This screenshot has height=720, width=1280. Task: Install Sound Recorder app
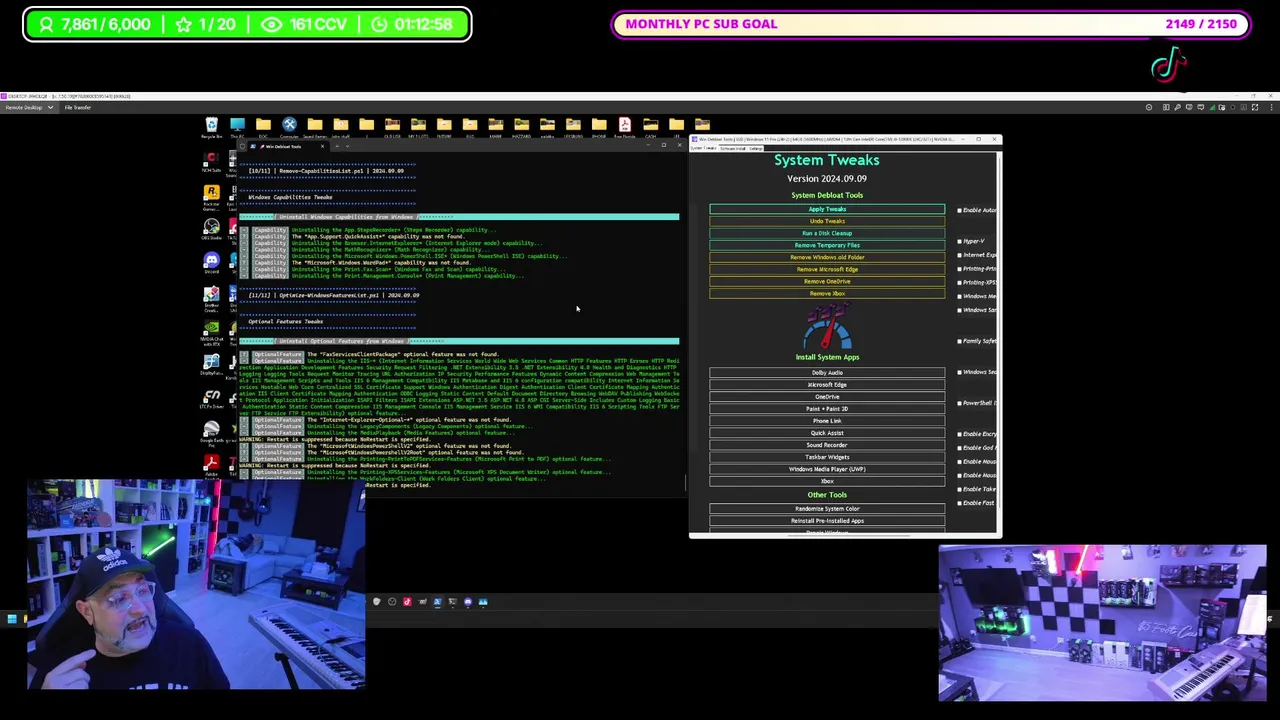click(x=827, y=445)
